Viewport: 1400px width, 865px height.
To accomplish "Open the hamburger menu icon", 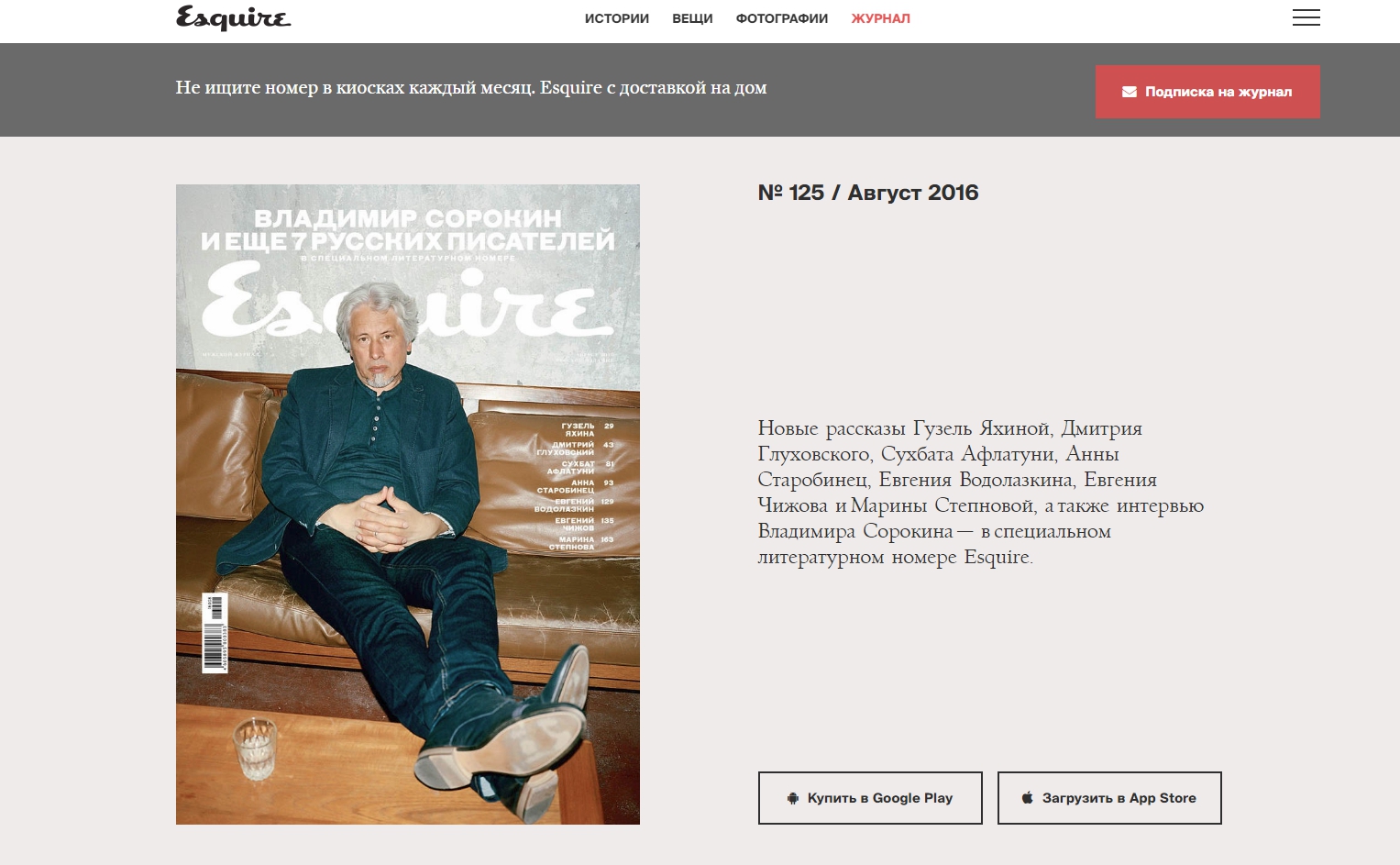I will coord(1306,17).
